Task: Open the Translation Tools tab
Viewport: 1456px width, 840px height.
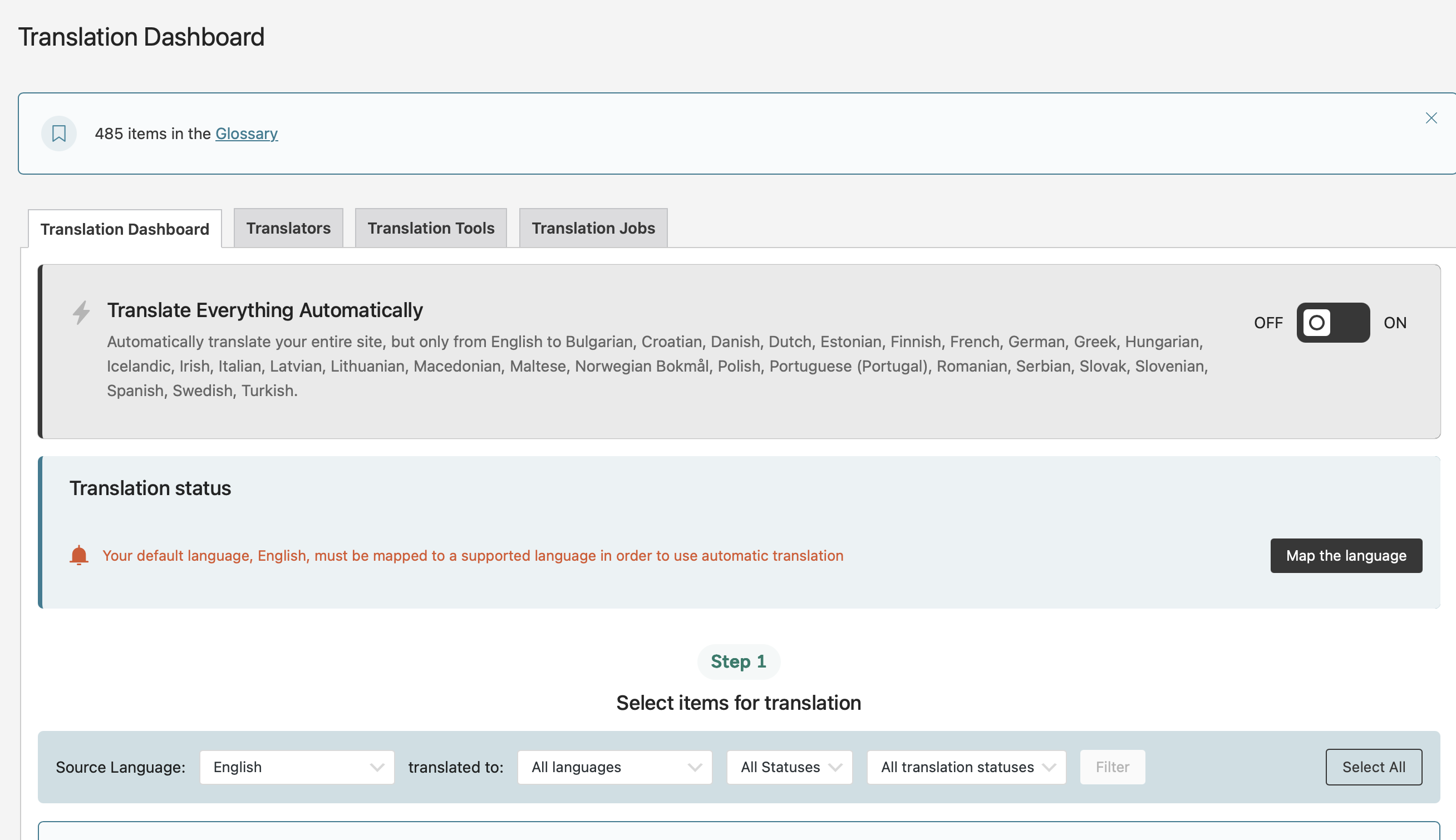Action: click(x=430, y=228)
